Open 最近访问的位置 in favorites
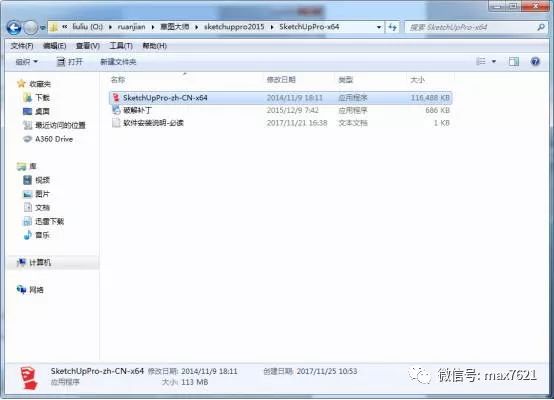 click(60, 125)
